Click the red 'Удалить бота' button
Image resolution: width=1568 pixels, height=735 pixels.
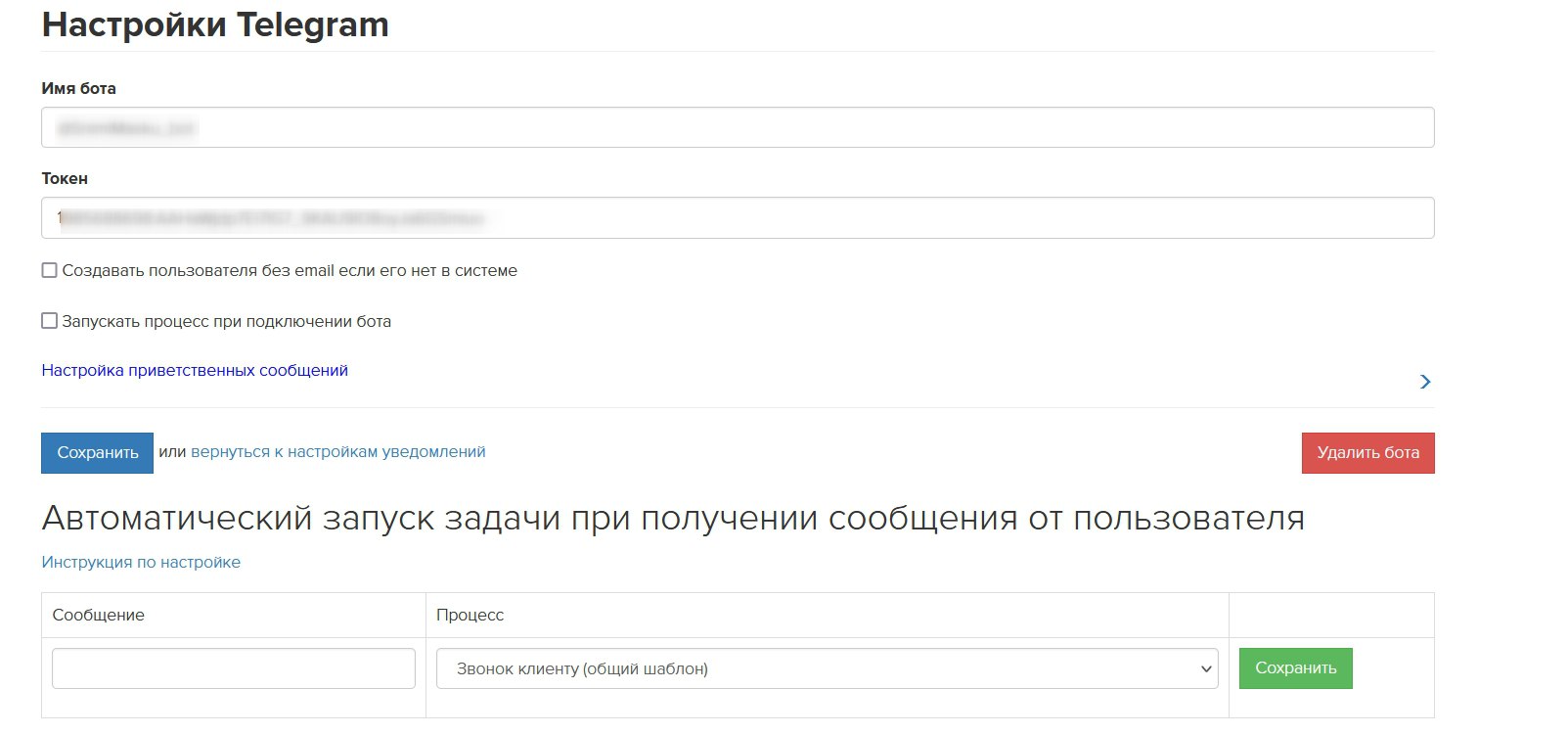pyautogui.click(x=1367, y=452)
